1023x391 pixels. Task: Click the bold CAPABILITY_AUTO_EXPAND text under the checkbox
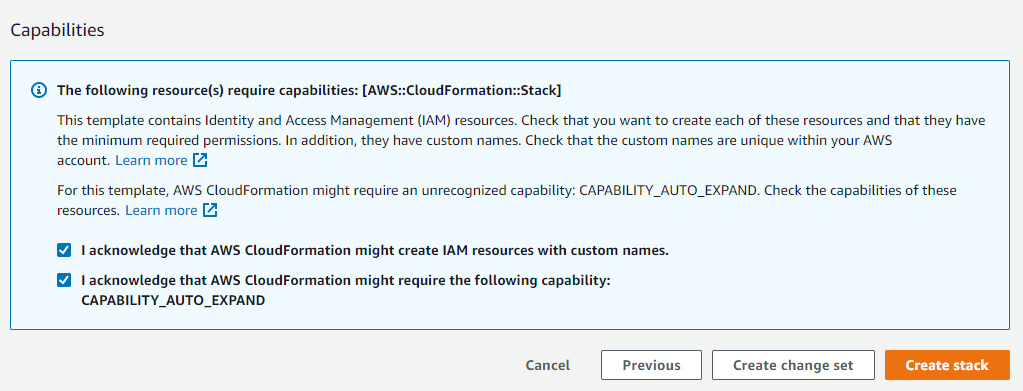click(173, 301)
